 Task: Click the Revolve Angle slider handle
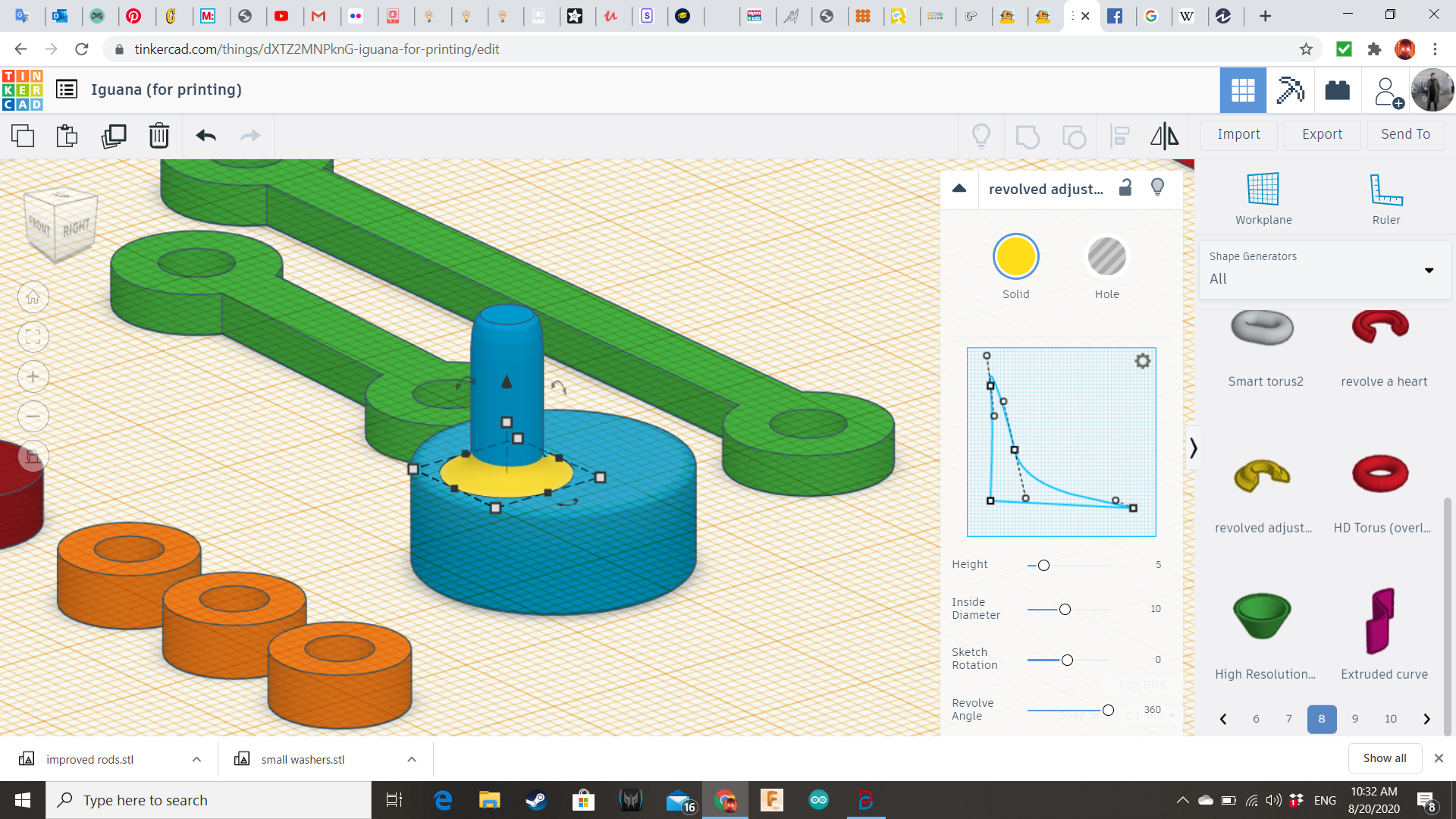pyautogui.click(x=1108, y=711)
